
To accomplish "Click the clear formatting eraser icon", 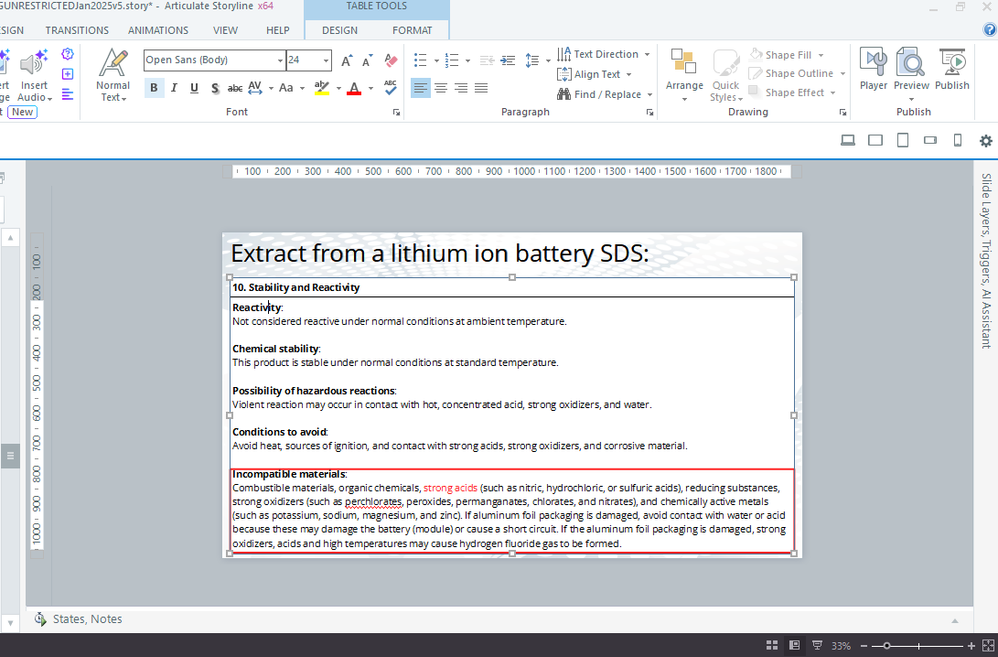I will [x=390, y=61].
